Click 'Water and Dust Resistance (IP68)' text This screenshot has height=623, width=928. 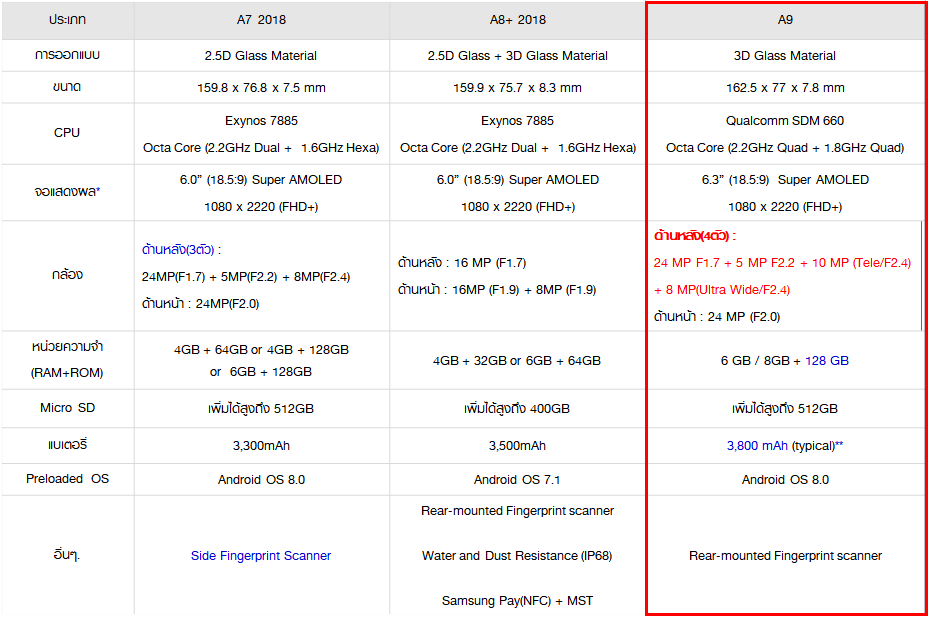pyautogui.click(x=517, y=556)
